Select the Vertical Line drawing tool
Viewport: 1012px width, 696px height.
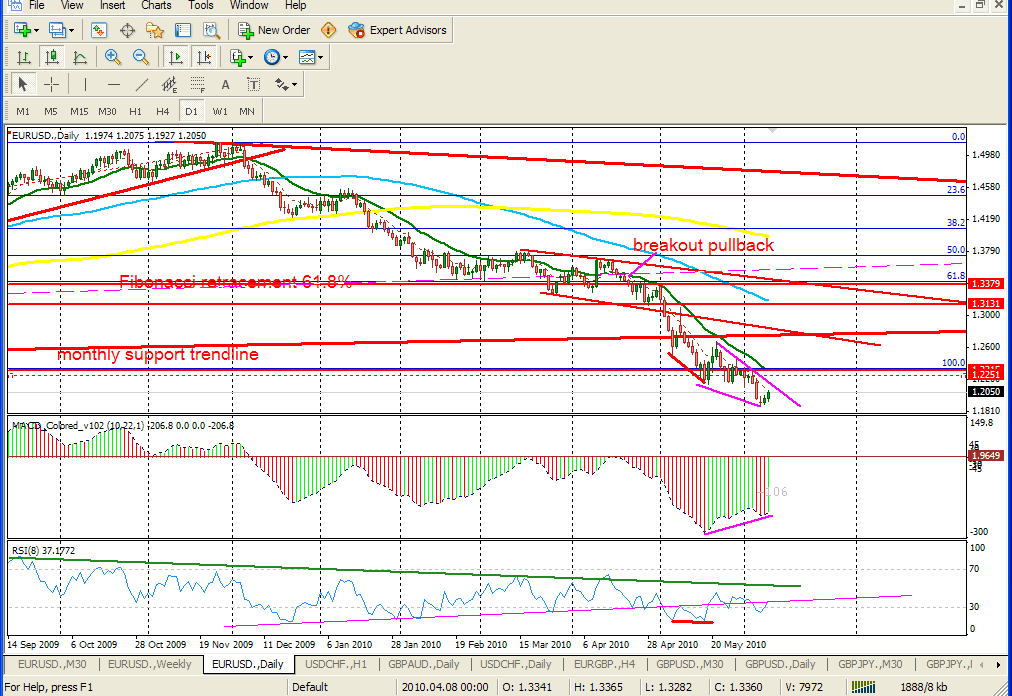click(85, 85)
